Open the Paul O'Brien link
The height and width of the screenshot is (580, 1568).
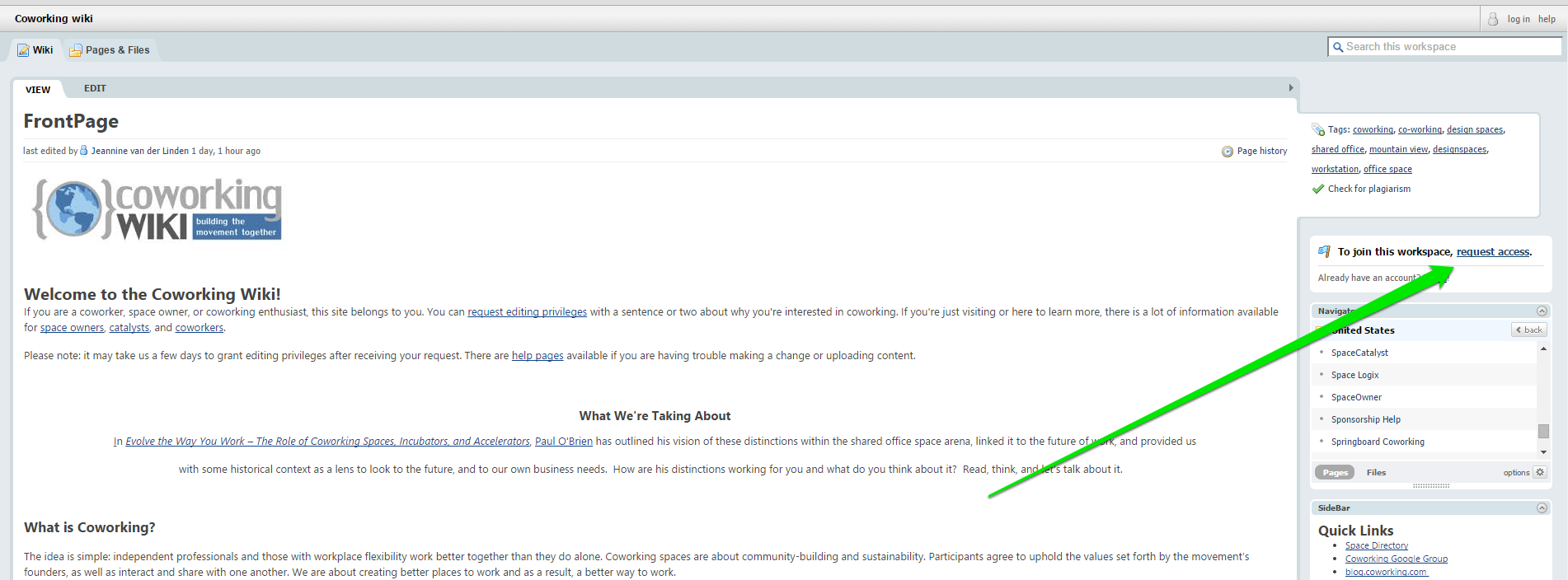pyautogui.click(x=564, y=442)
